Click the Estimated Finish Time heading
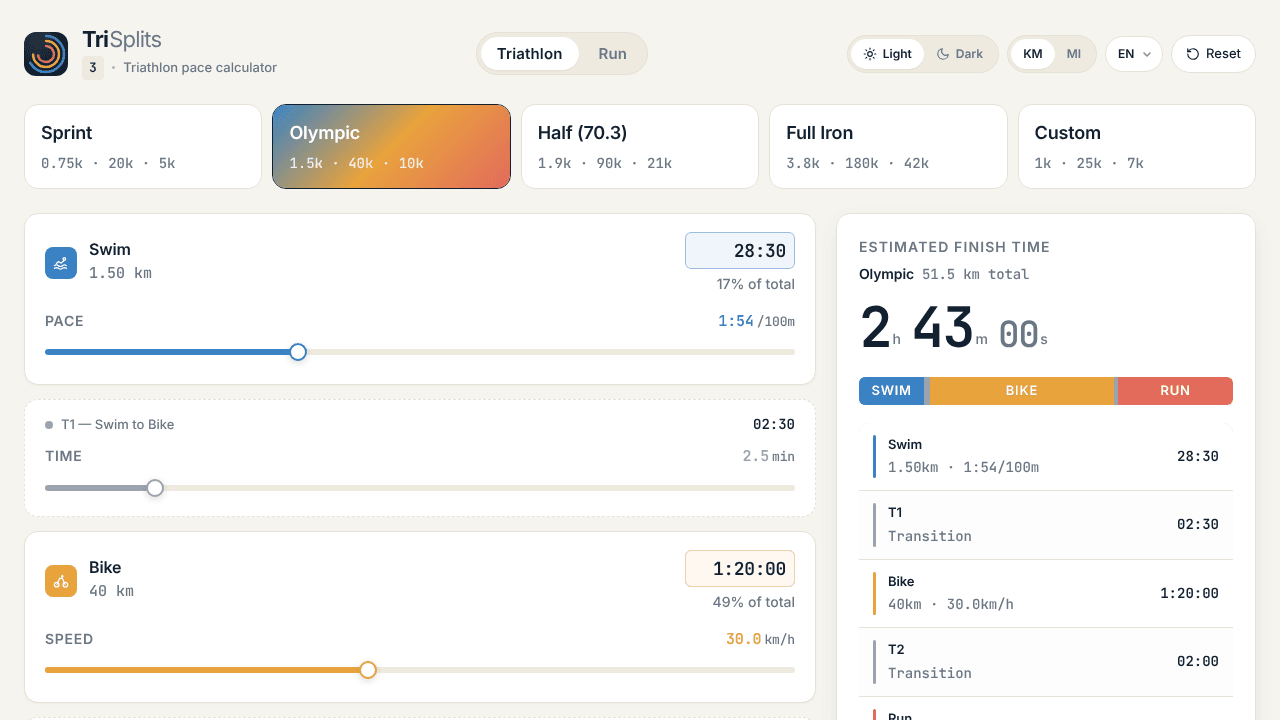Screen dimensions: 1280x720 coord(955,247)
